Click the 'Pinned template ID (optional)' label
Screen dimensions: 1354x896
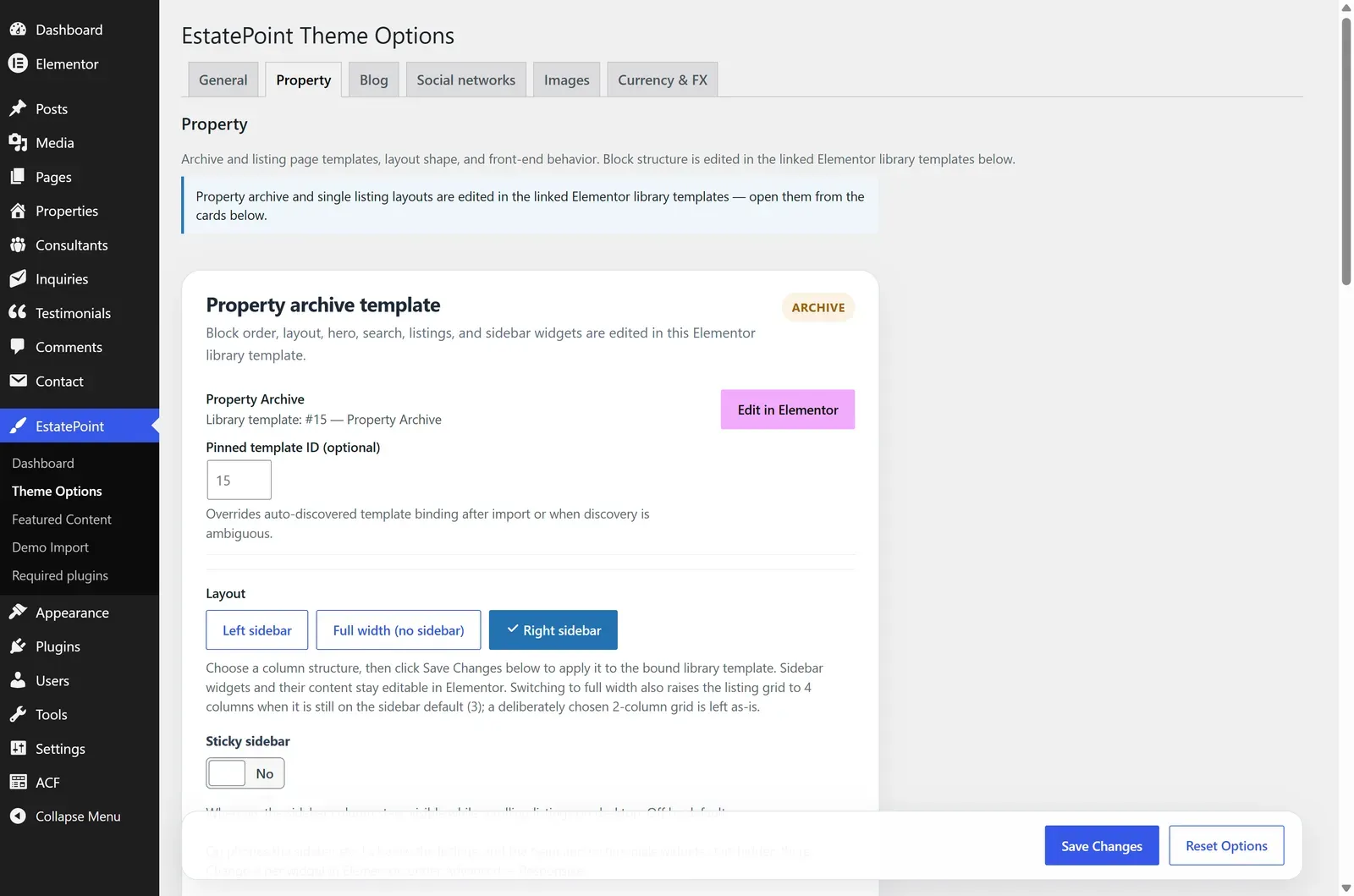(293, 448)
